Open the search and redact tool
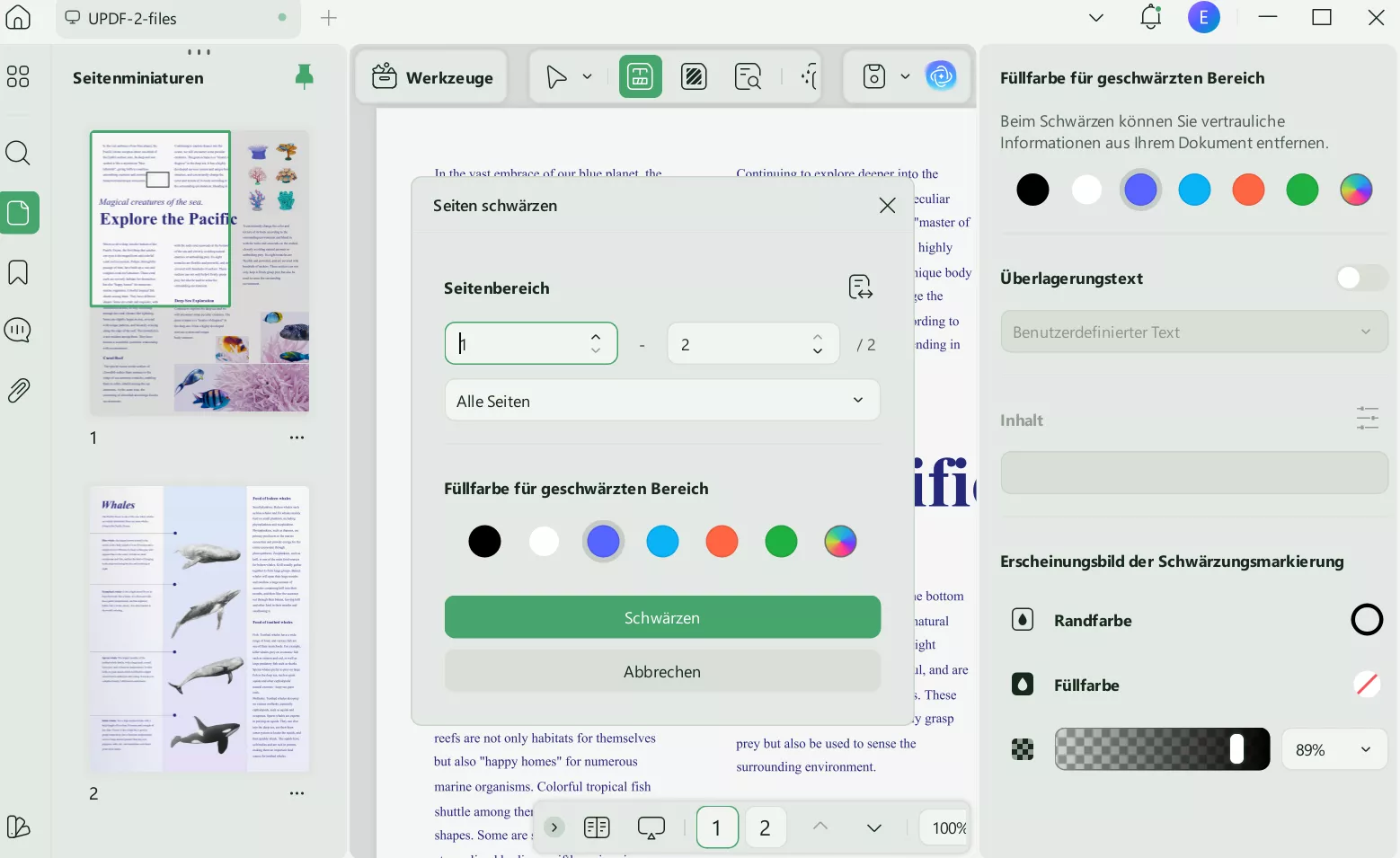Image resolution: width=1400 pixels, height=858 pixels. 748,76
